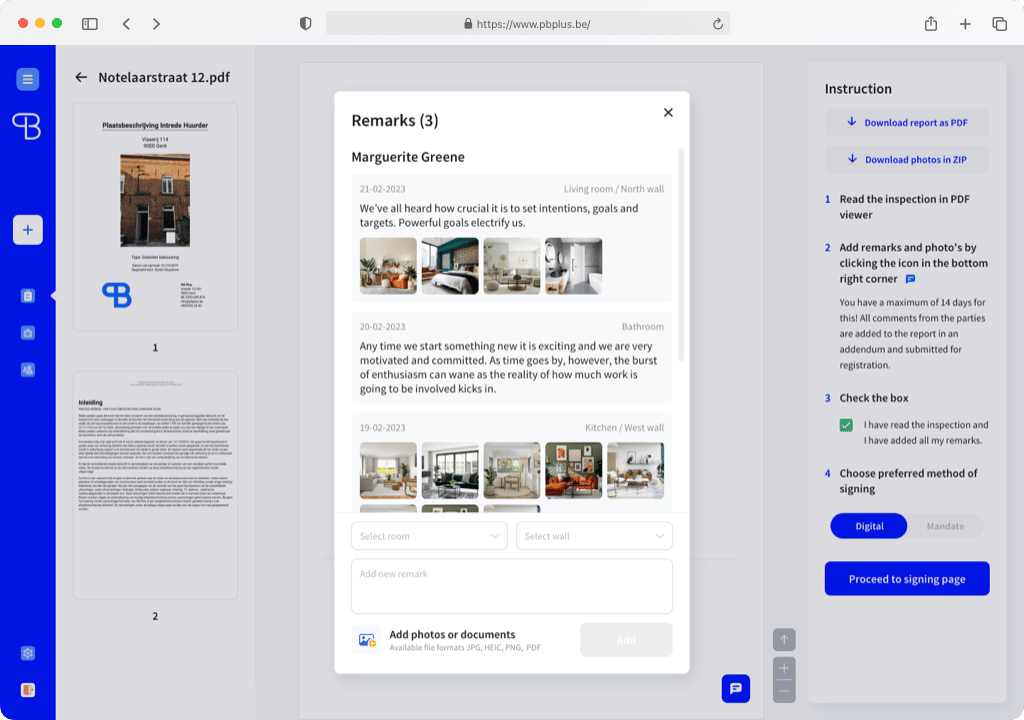Image resolution: width=1024 pixels, height=720 pixels.
Task: Go back using arrow beside Notelaarstraat 12.pdf
Action: click(81, 77)
